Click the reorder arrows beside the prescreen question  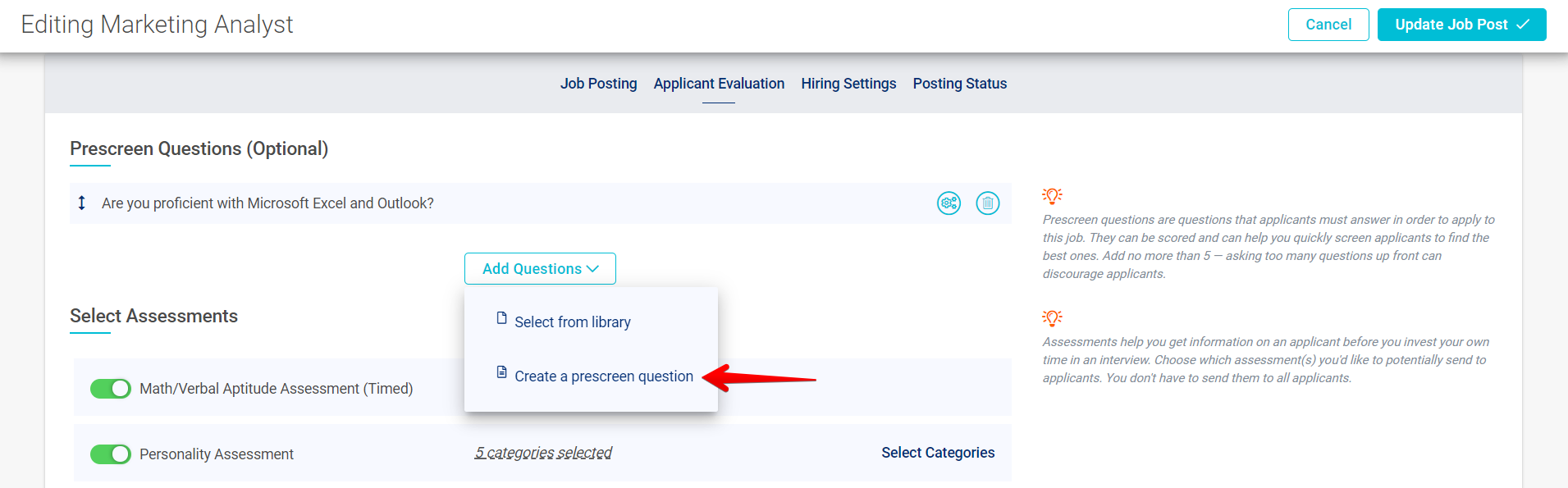tap(82, 203)
